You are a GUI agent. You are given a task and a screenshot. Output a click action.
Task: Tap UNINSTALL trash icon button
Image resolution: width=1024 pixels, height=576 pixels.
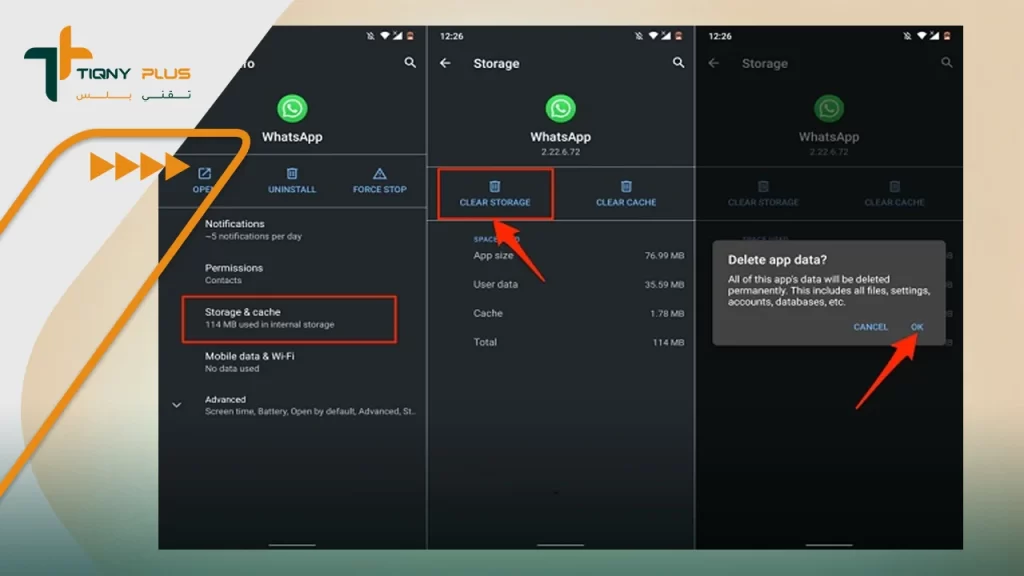[292, 181]
